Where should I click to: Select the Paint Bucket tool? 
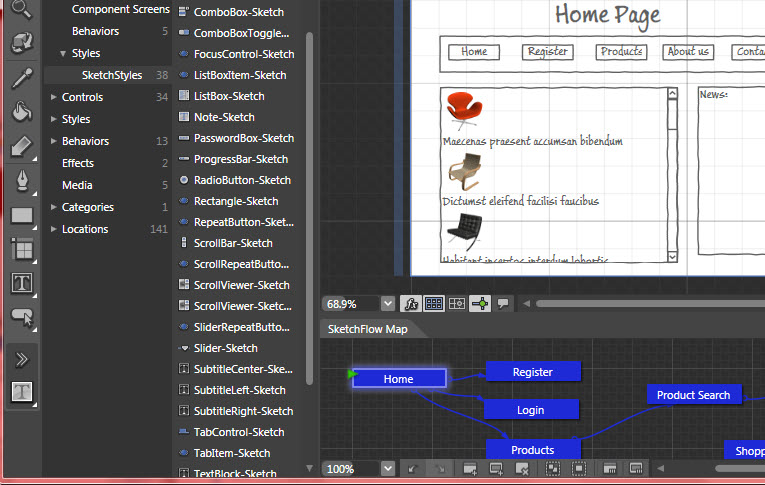[21, 112]
